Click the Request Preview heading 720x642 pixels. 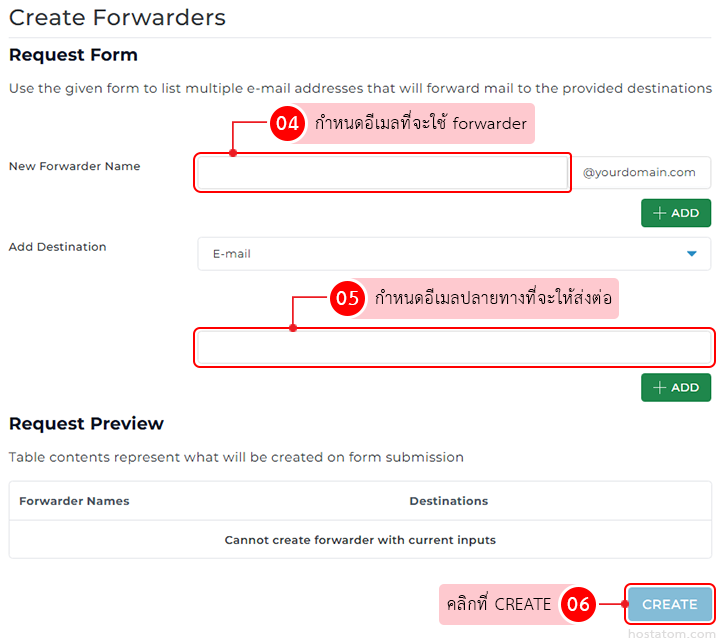86,424
